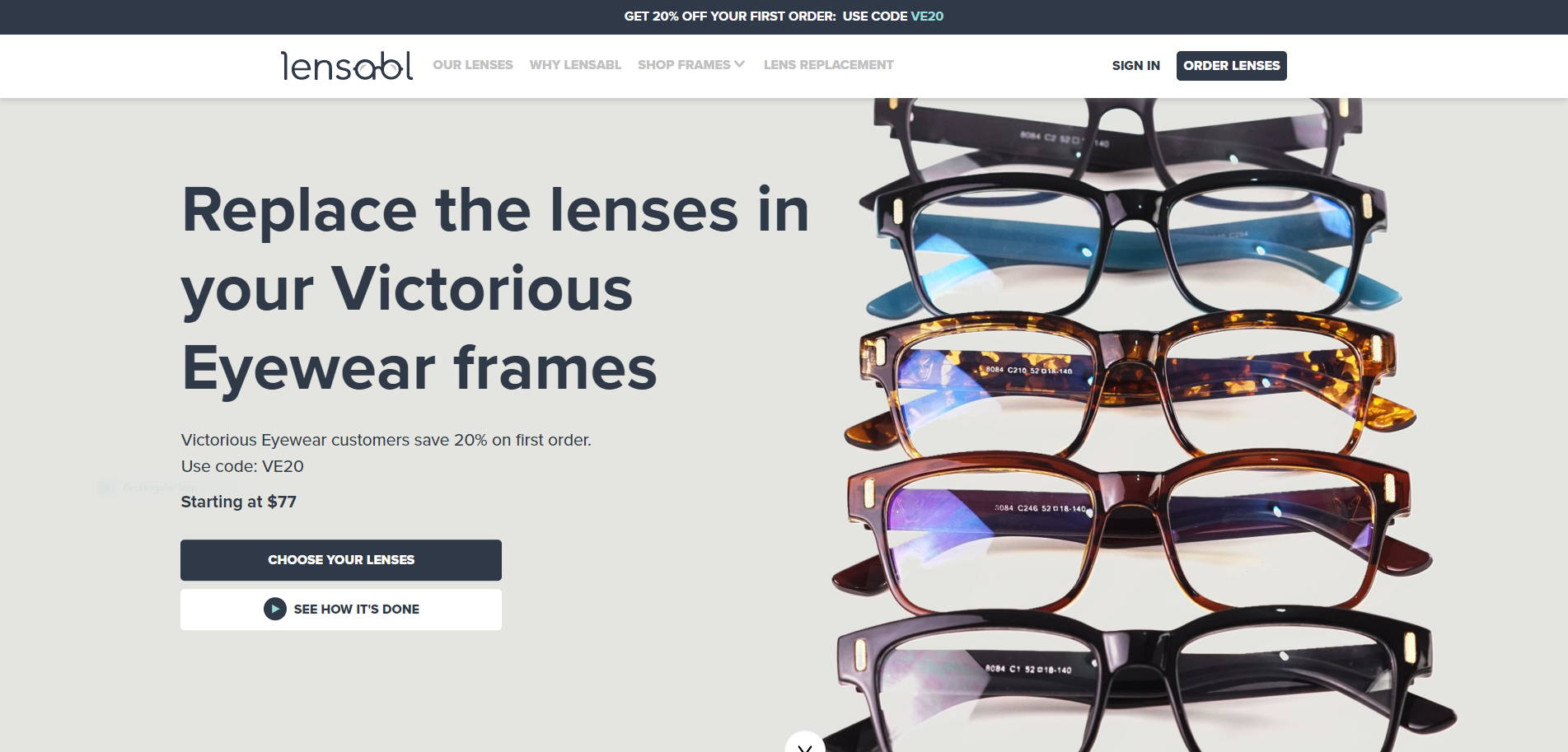Click the Order Lenses button

point(1231,65)
